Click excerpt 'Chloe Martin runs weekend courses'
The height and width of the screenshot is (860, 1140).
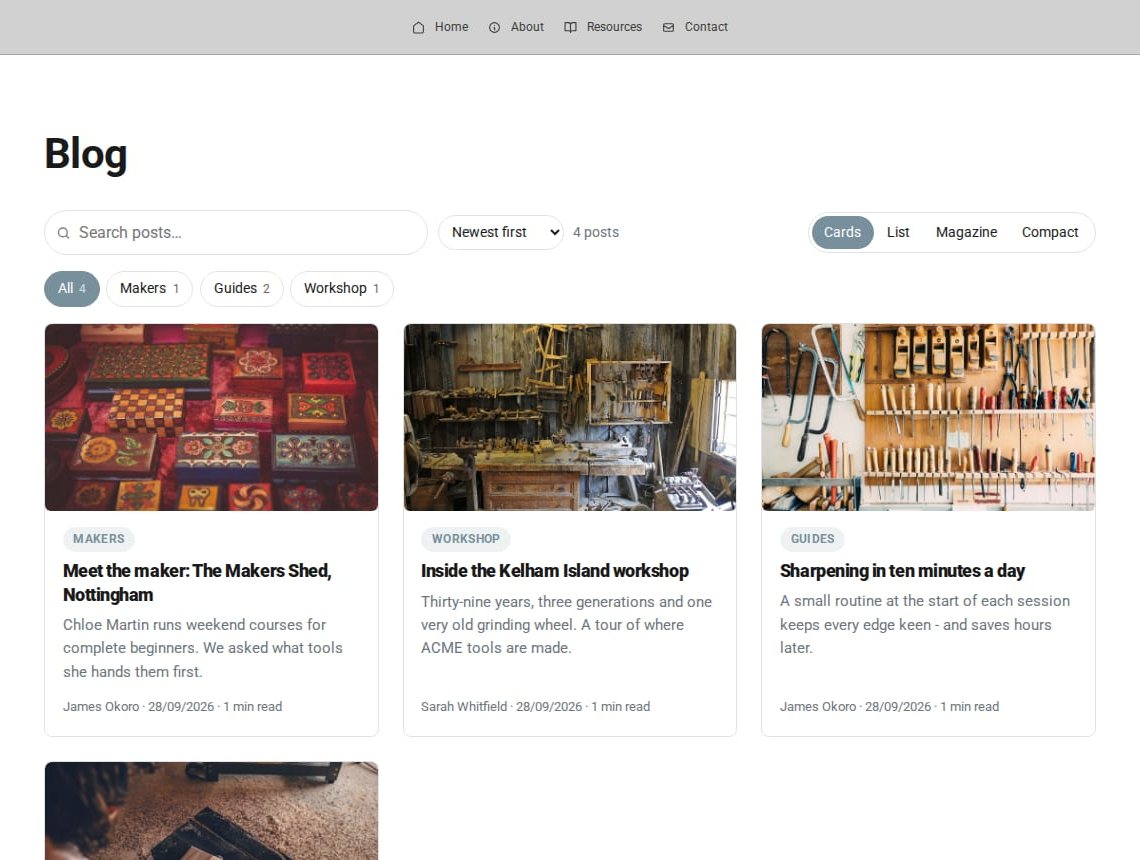[x=203, y=648]
